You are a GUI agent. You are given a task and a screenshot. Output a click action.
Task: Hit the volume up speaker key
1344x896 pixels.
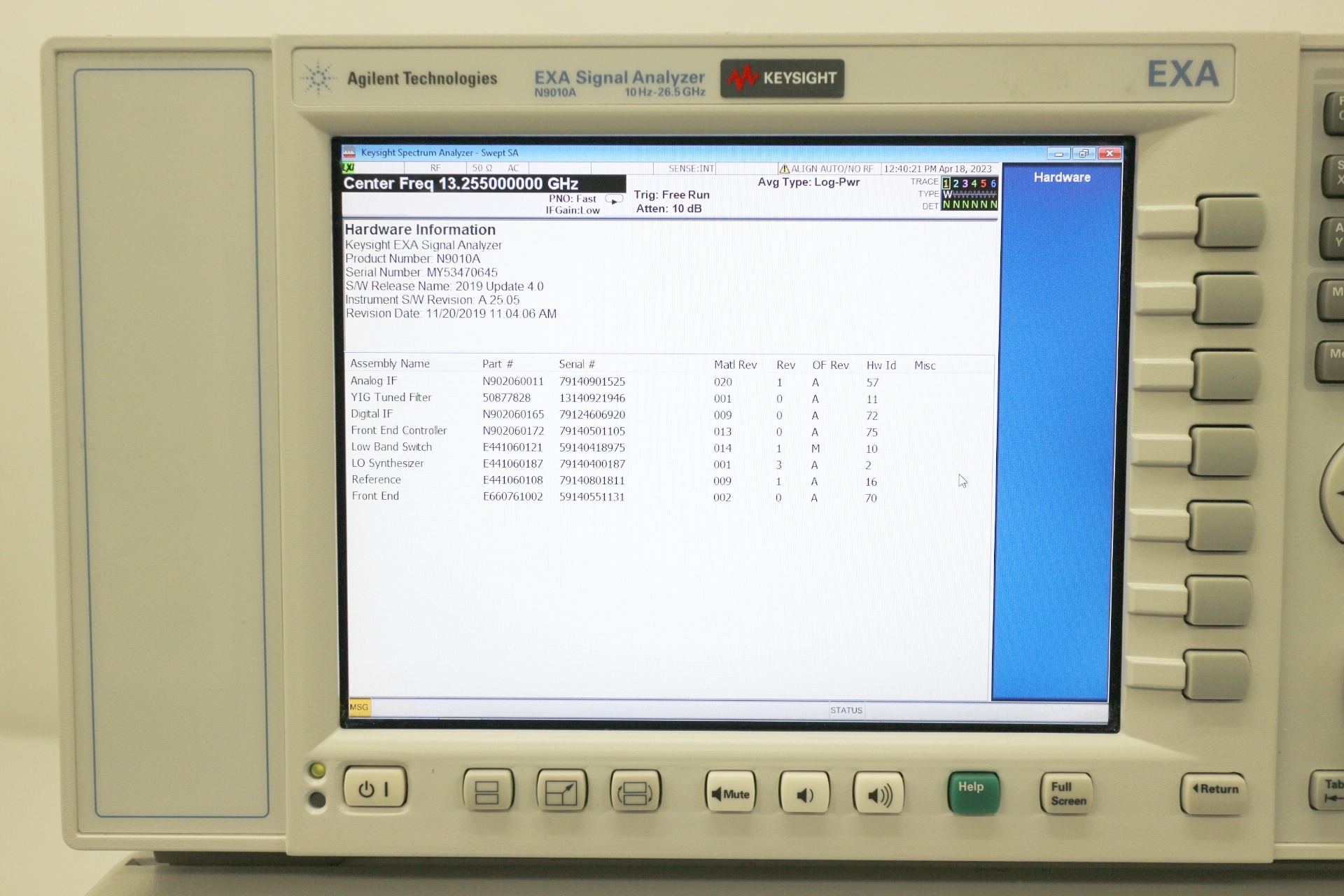878,794
